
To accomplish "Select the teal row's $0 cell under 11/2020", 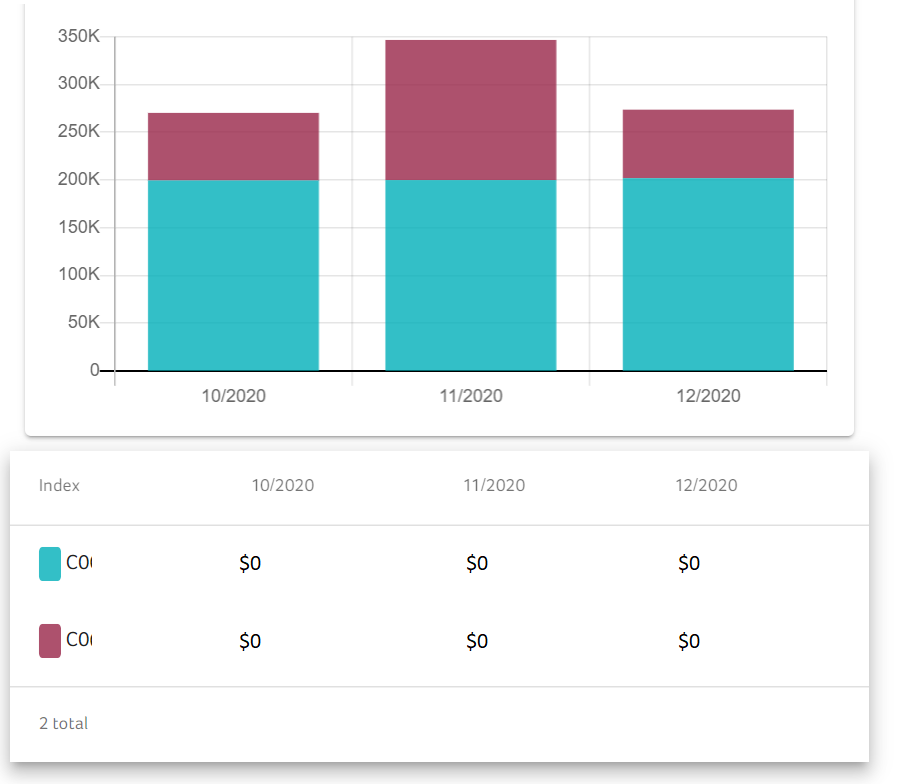I will point(477,564).
